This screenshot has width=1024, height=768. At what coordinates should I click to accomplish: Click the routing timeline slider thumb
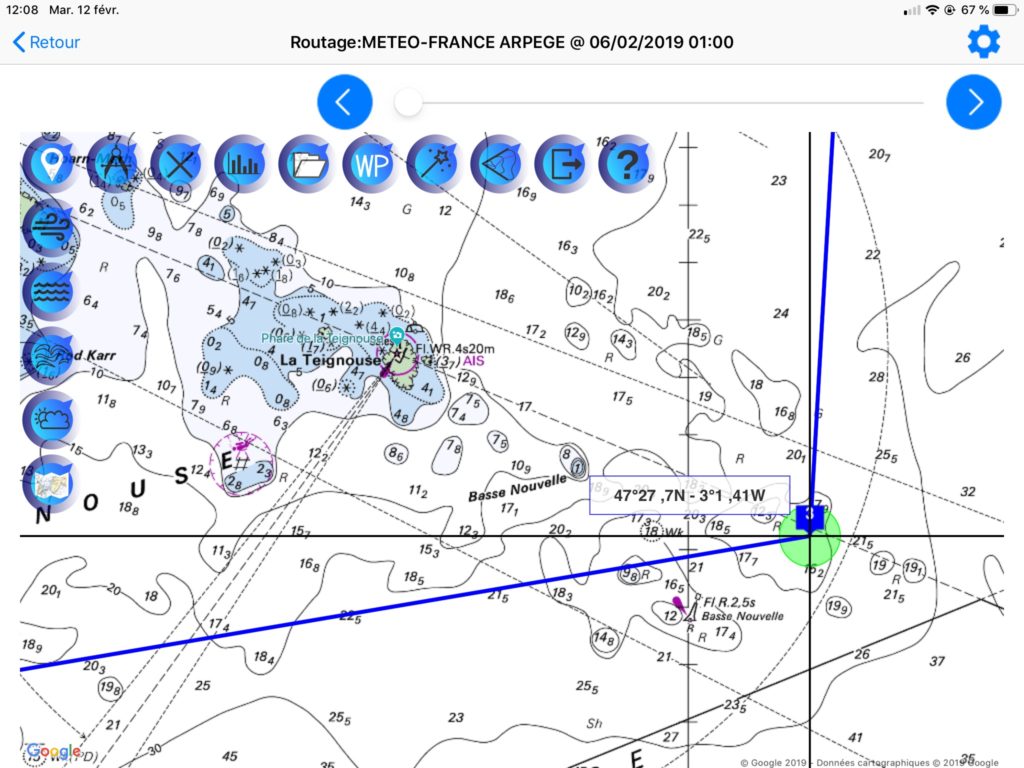(408, 103)
